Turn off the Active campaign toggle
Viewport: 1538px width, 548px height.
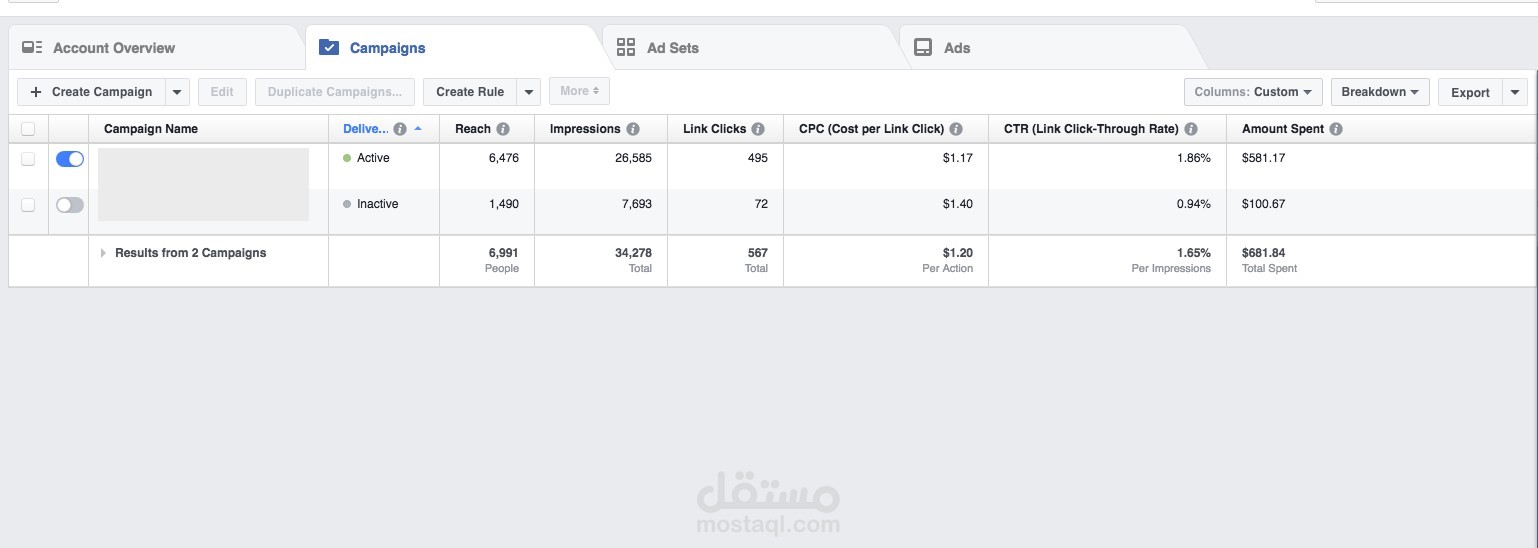click(70, 159)
